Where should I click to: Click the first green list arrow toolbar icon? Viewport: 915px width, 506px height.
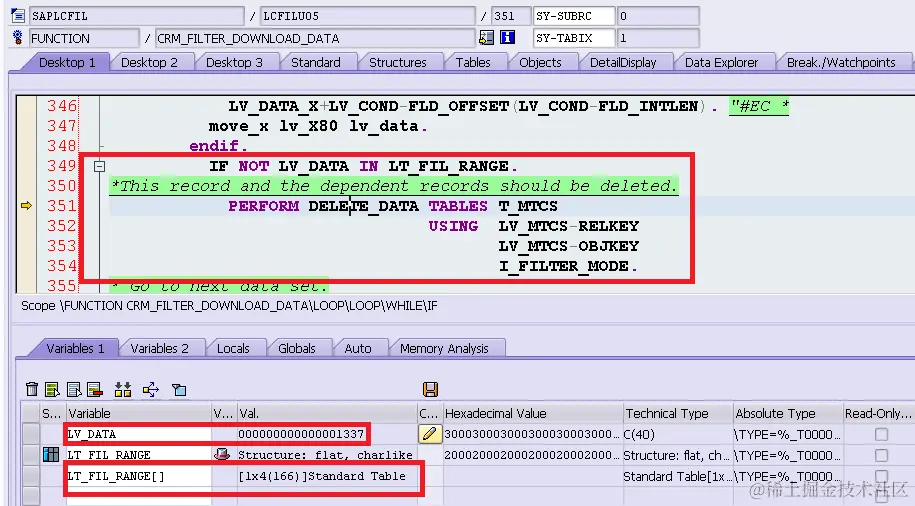click(52, 389)
